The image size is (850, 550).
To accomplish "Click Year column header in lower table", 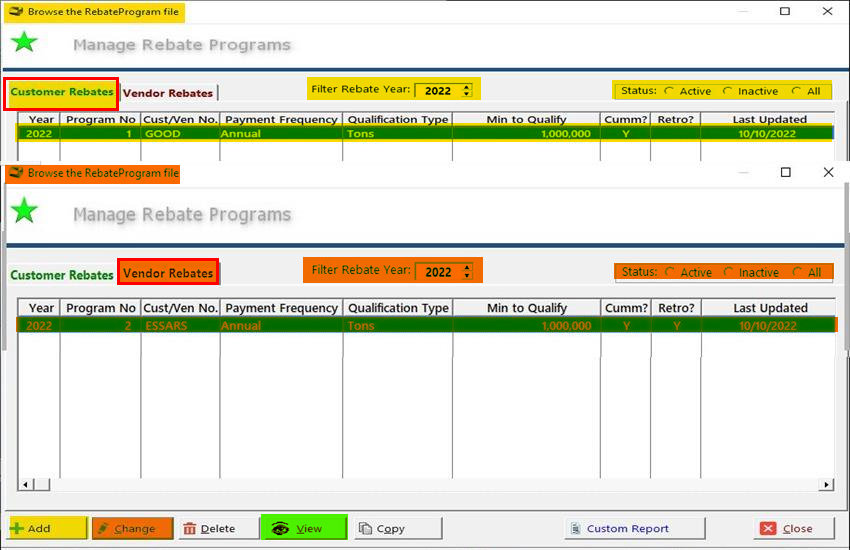I will pos(39,308).
